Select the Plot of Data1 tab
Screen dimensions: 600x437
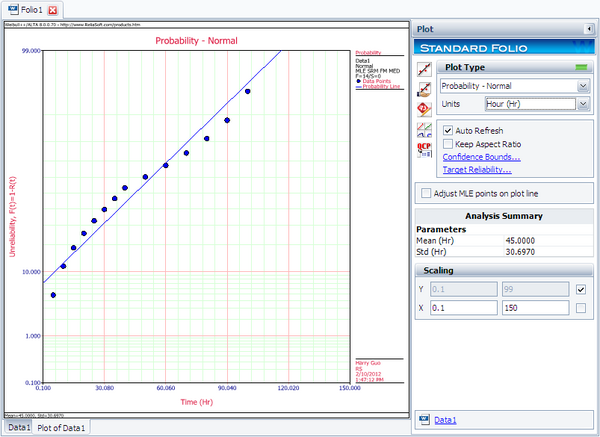click(x=61, y=428)
